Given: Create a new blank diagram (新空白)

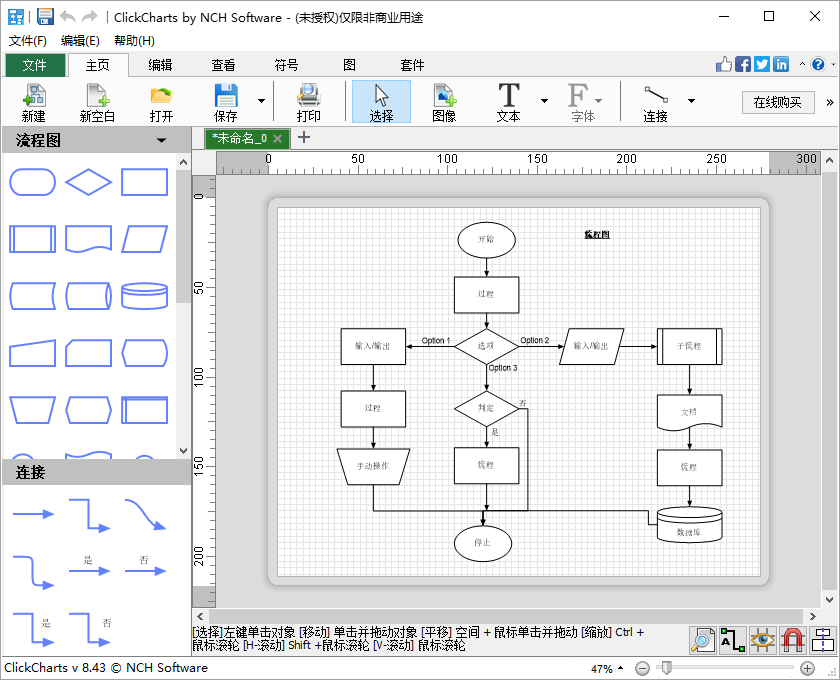Looking at the screenshot, I should pyautogui.click(x=98, y=102).
